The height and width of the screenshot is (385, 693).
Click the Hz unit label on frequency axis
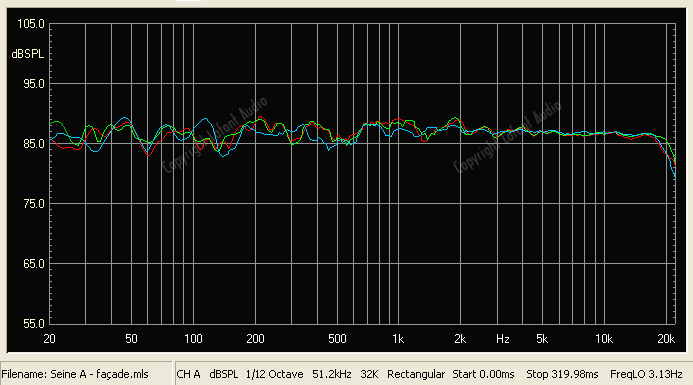click(x=503, y=339)
